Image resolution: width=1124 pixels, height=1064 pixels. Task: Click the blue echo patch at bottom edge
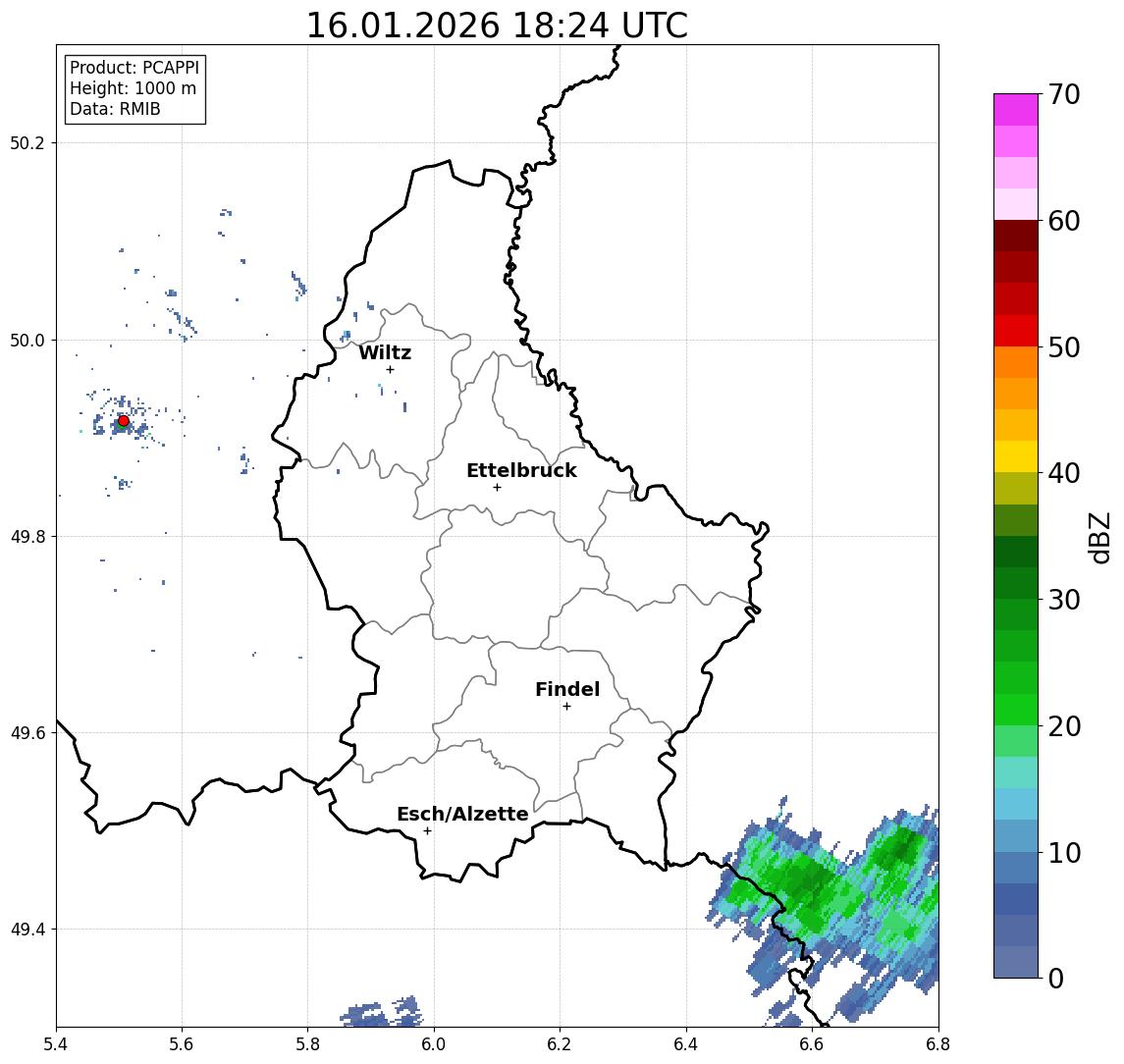coord(381,1012)
